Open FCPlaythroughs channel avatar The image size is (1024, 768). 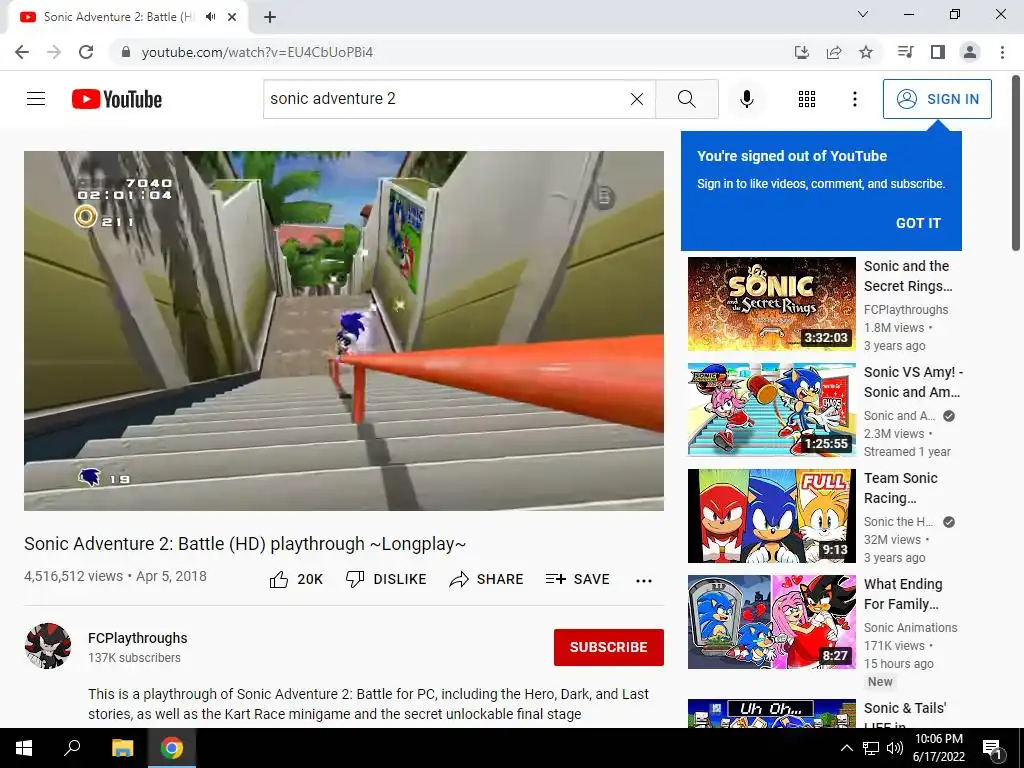tap(48, 646)
